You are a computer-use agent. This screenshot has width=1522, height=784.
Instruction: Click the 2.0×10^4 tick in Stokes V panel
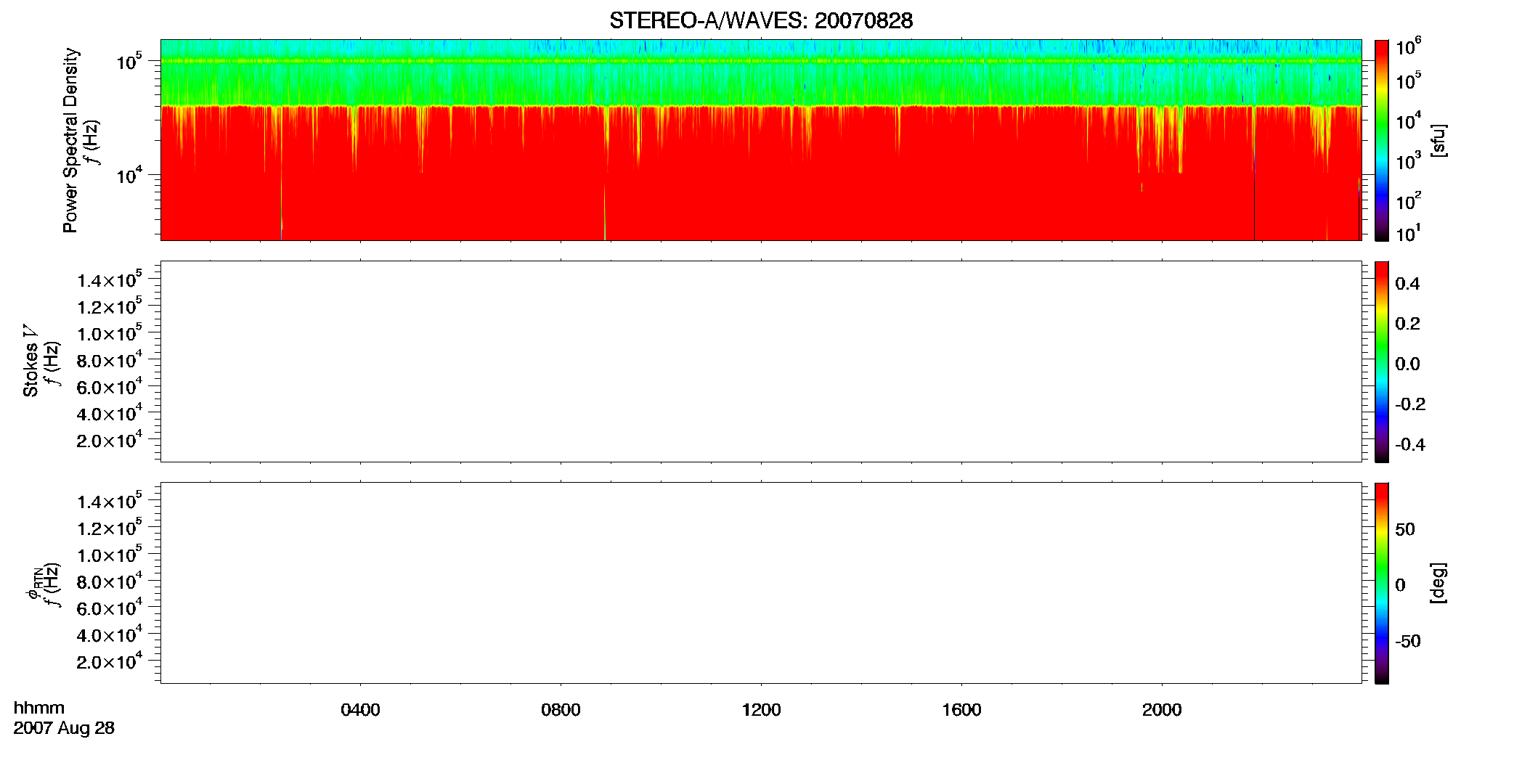(x=109, y=439)
